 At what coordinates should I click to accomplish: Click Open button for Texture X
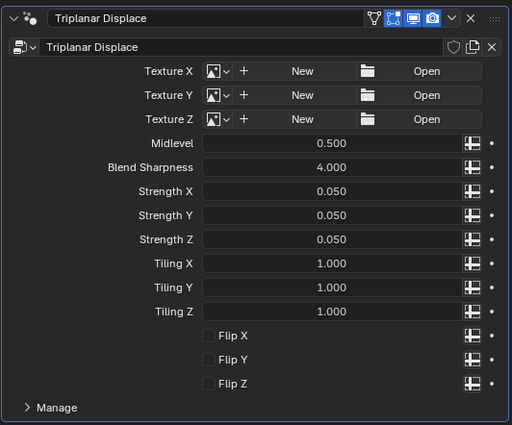(x=419, y=71)
